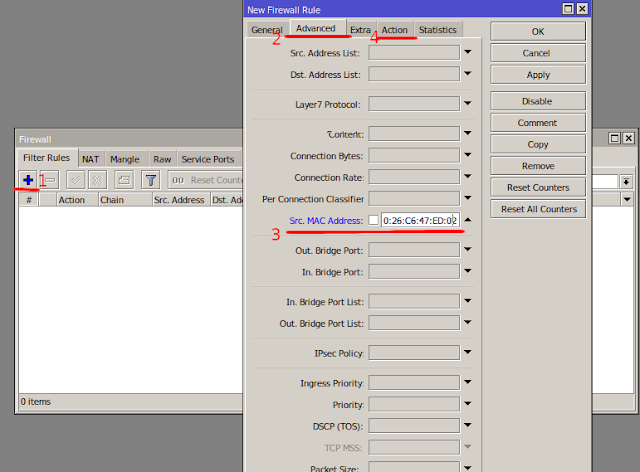Click the enable rule checkmark icon
The image size is (640, 472).
tap(76, 180)
